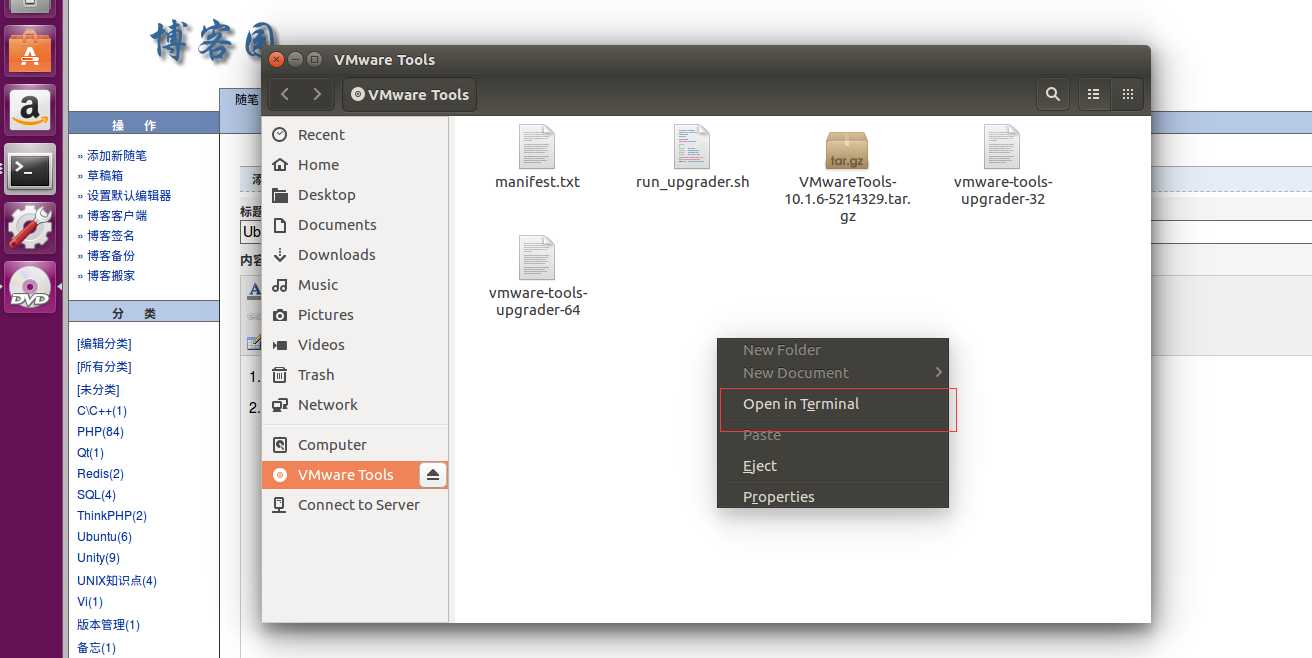Go back with the left arrow button
Screen dimensions: 1312x658
(x=285, y=94)
